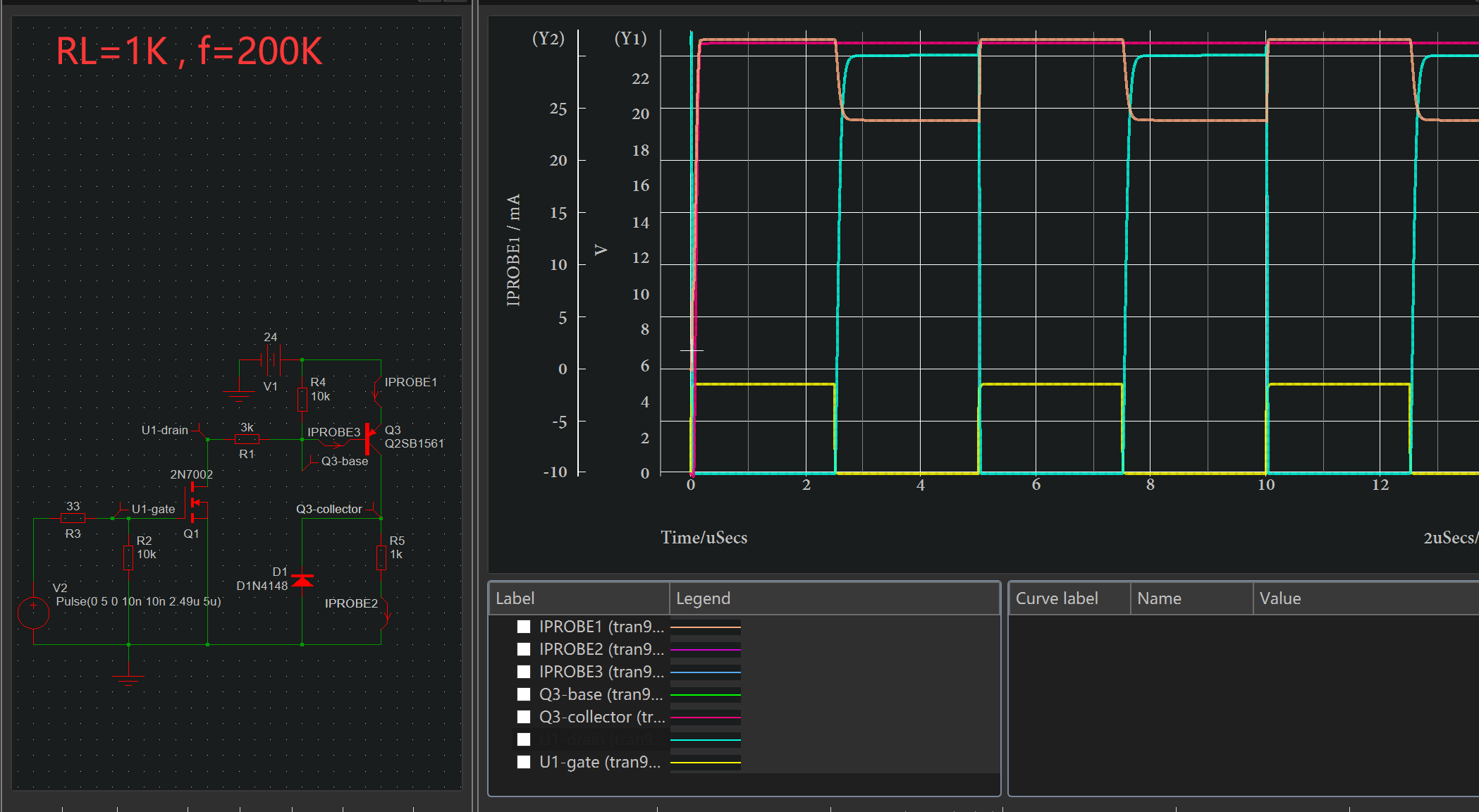Select the V1 battery symbol
Image resolution: width=1479 pixels, height=812 pixels.
point(271,360)
